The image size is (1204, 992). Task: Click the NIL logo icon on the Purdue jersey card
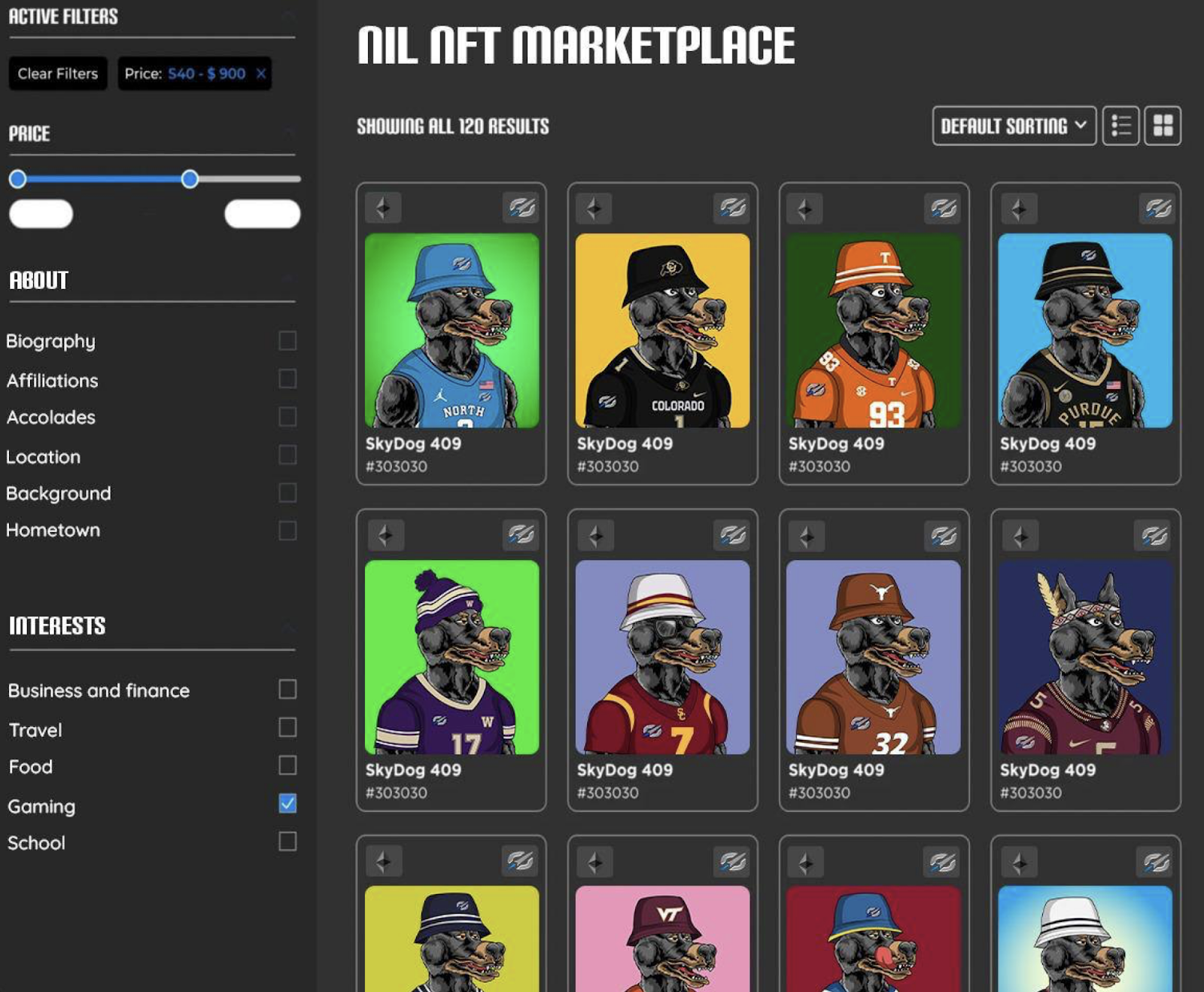[x=1158, y=207]
